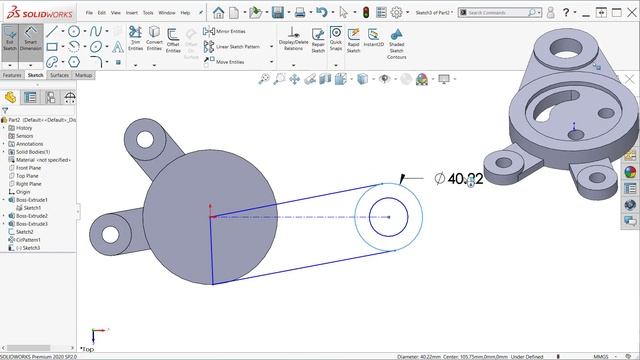Screen dimensions: 640x360
Task: Click the Trim Entities tool
Action: (x=136, y=38)
